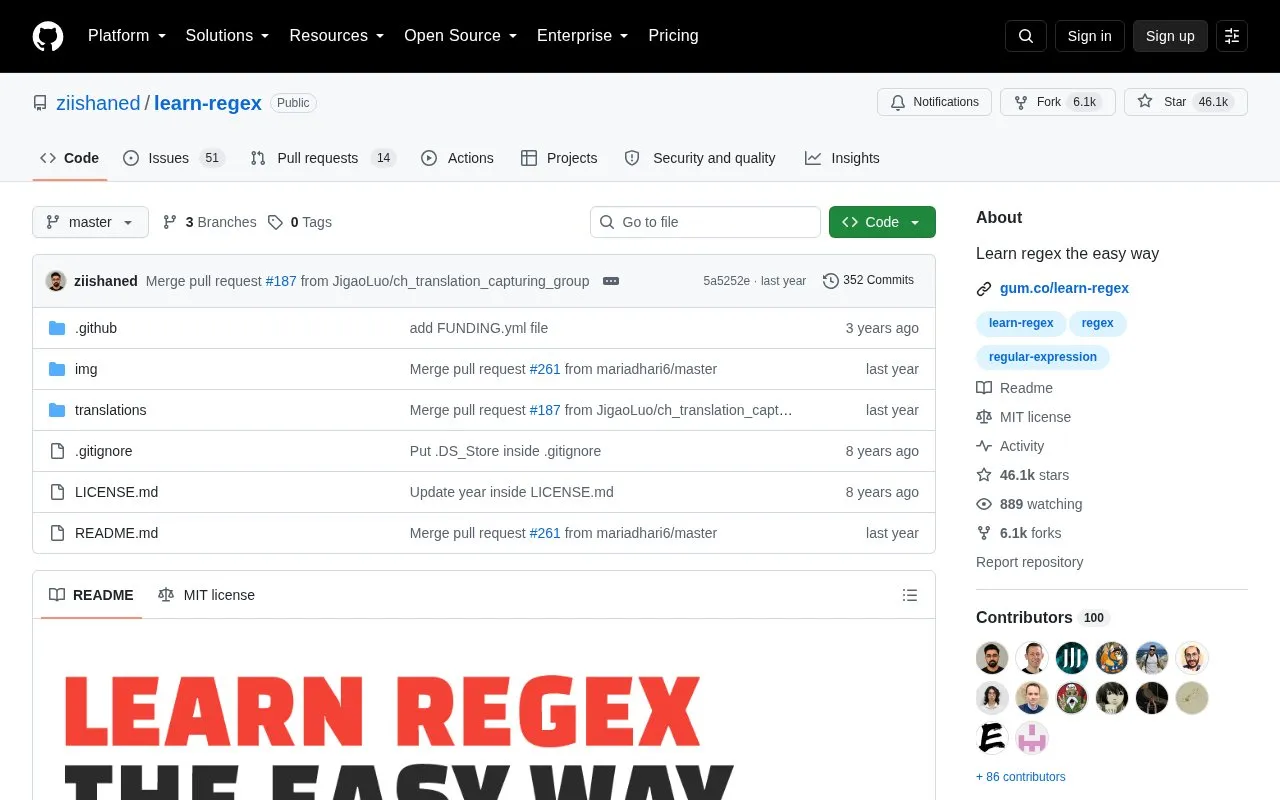This screenshot has height=800, width=1280.
Task: Star the learn-regex repository
Action: coord(1186,102)
